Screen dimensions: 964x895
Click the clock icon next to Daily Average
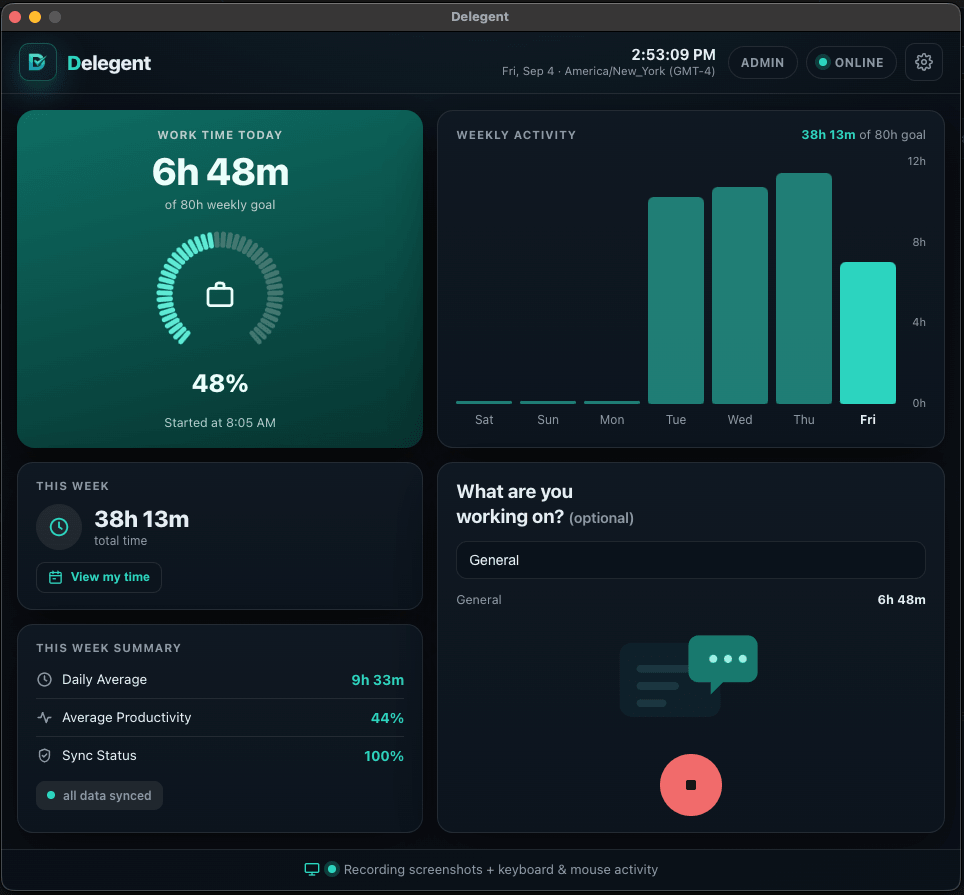pyautogui.click(x=44, y=679)
